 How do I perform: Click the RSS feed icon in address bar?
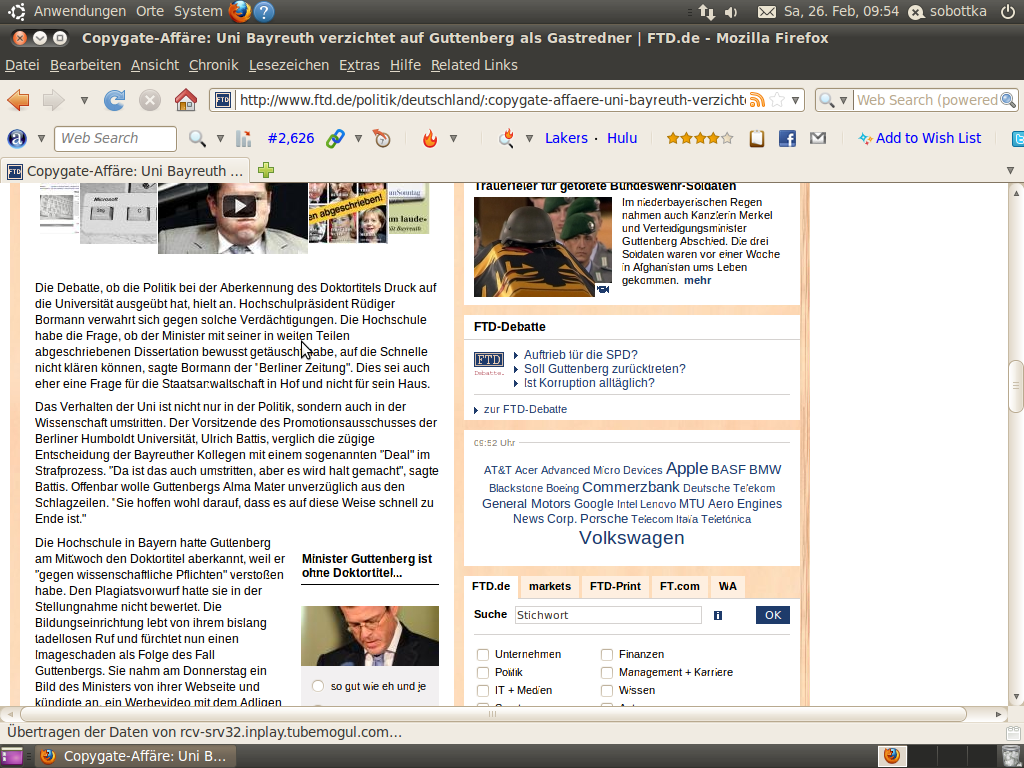(757, 100)
